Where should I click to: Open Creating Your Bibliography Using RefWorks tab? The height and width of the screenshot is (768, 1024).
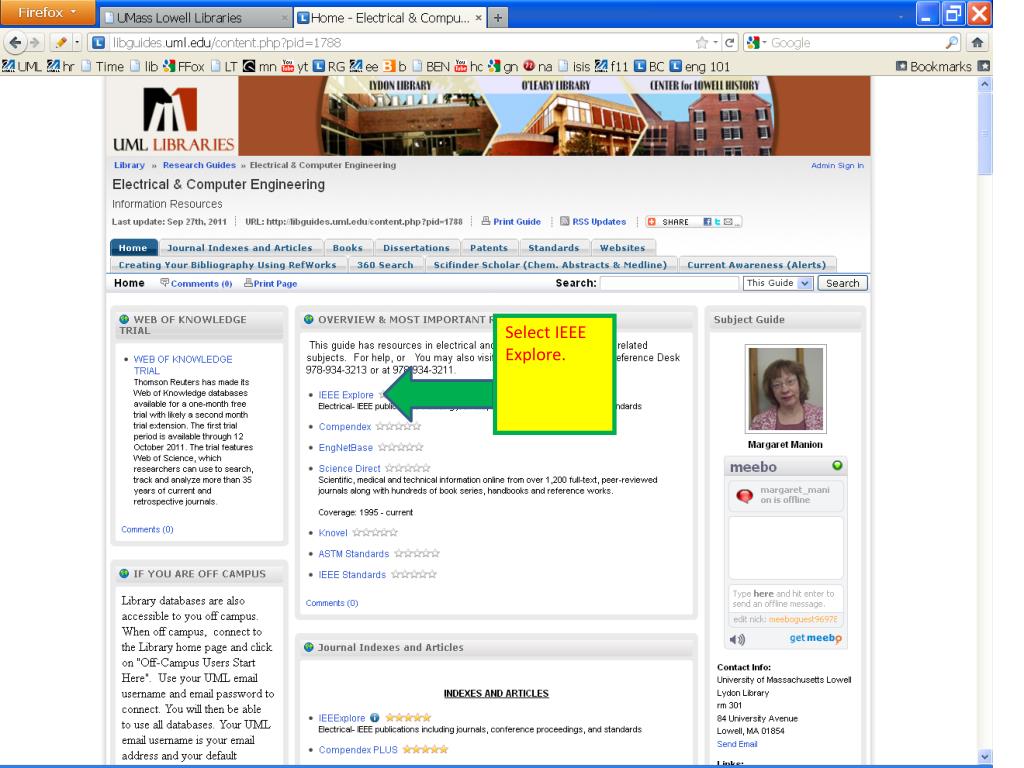(227, 264)
